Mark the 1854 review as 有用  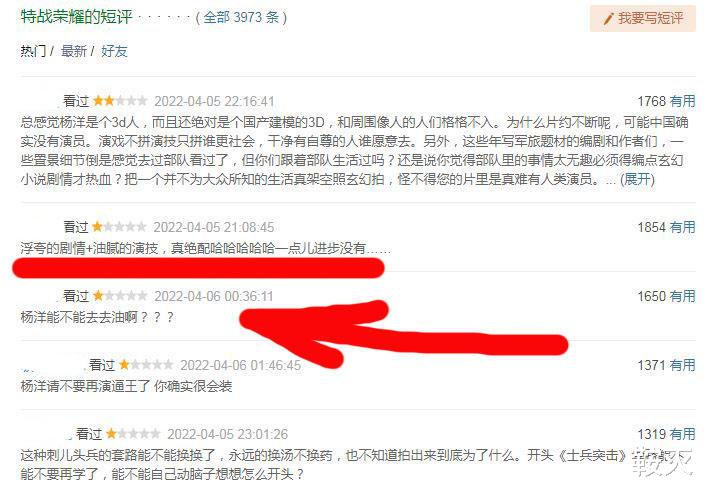[682, 227]
